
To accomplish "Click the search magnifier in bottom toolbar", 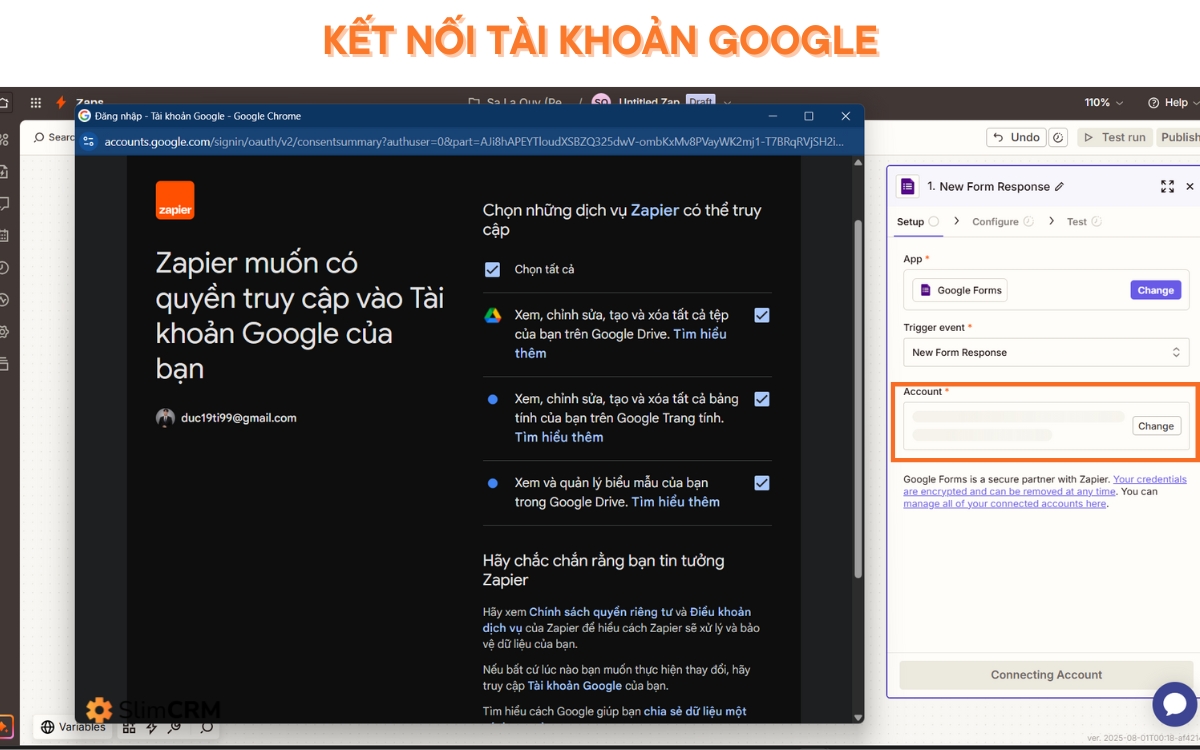I will click(x=206, y=727).
